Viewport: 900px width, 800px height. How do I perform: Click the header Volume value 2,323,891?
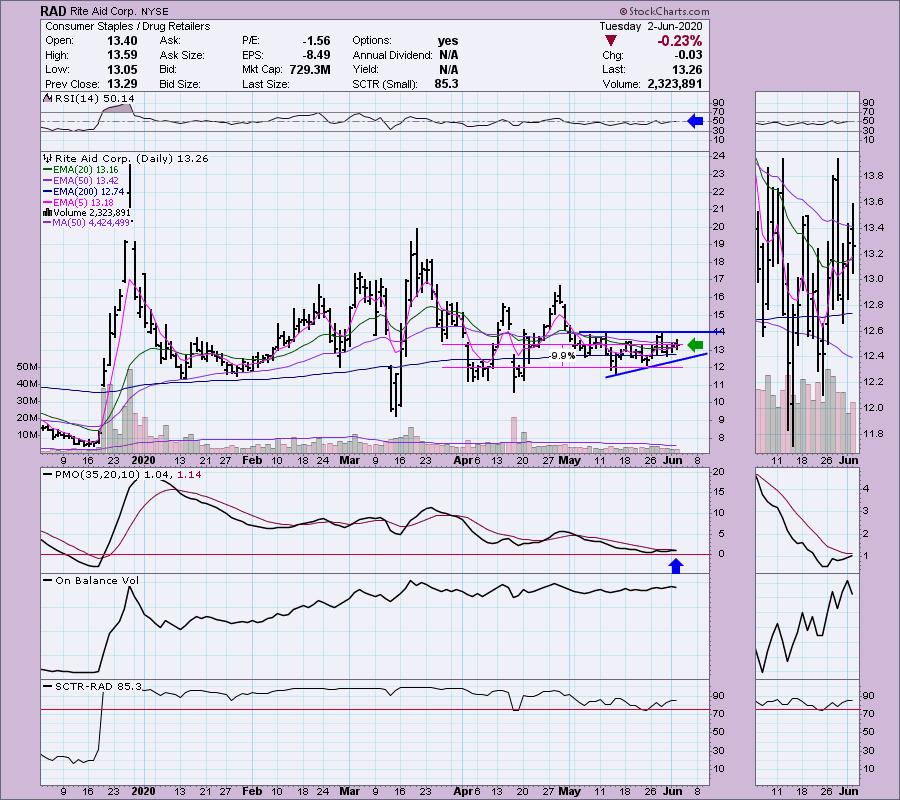pyautogui.click(x=674, y=84)
